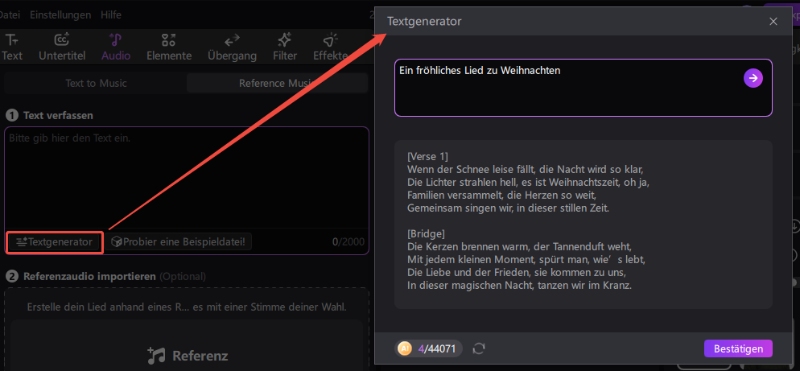Close the Textgenerator dialog
Image resolution: width=800 pixels, height=371 pixels.
773,21
